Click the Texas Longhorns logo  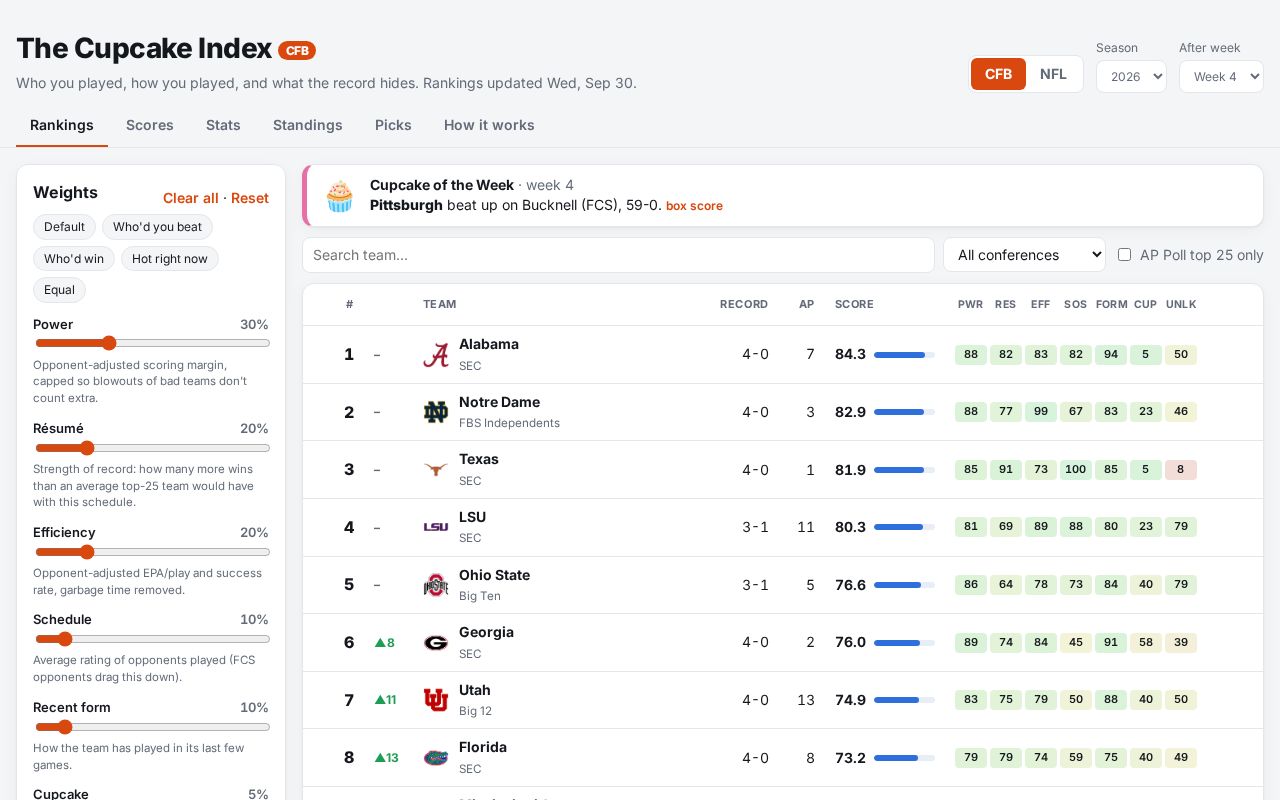[x=436, y=470]
